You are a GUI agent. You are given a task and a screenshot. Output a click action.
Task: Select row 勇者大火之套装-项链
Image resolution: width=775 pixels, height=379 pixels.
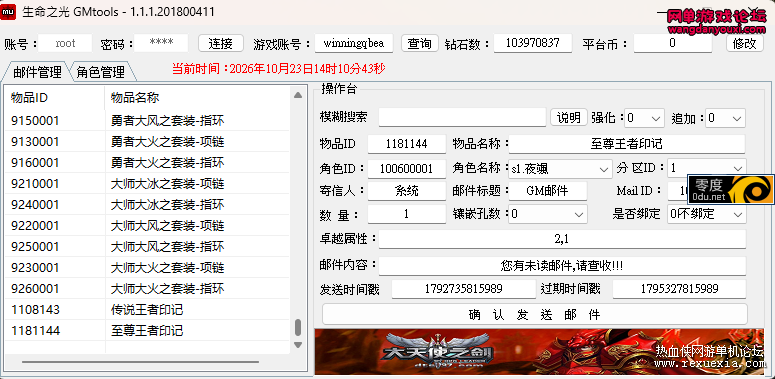[147, 141]
